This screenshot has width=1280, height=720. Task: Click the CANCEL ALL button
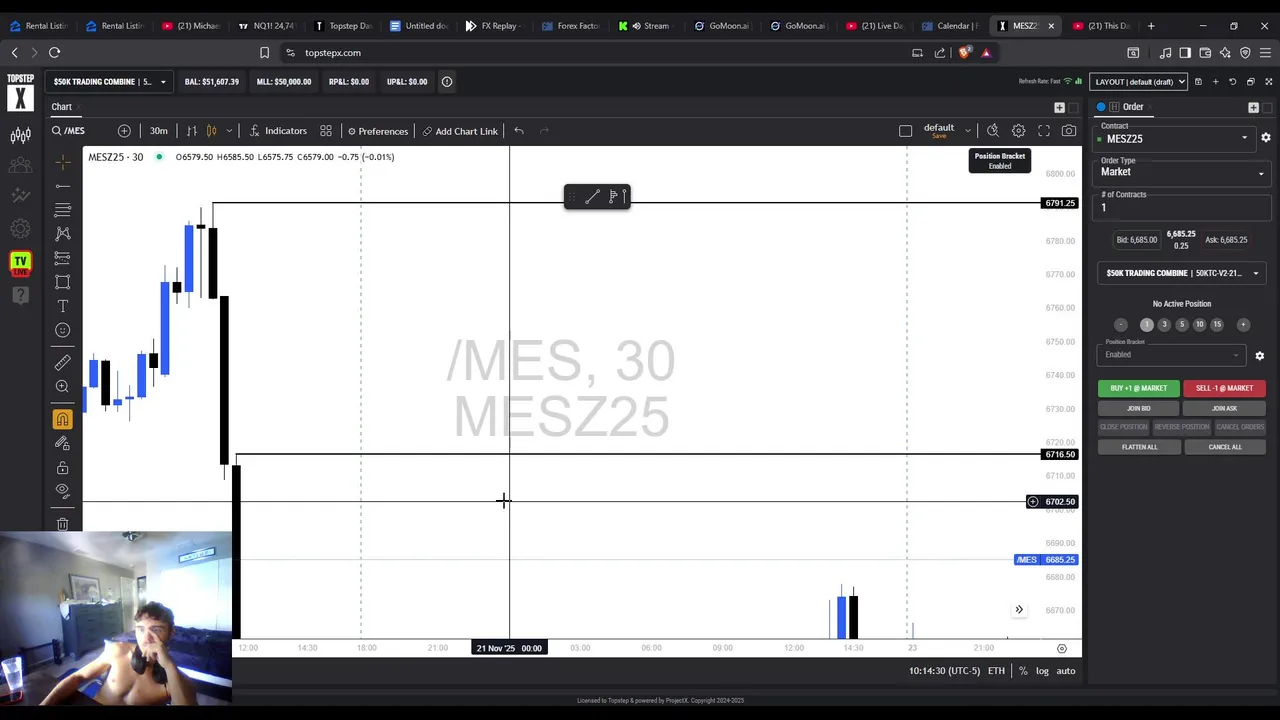tap(1224, 447)
